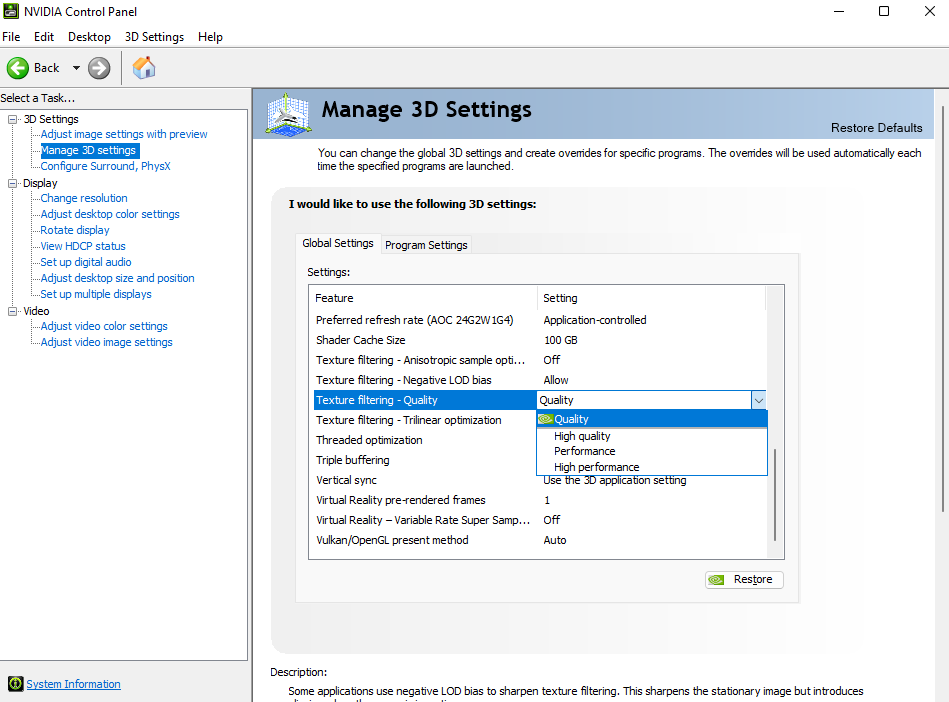949x702 pixels.
Task: Click the settings list vertical scrollbar
Action: 775,494
